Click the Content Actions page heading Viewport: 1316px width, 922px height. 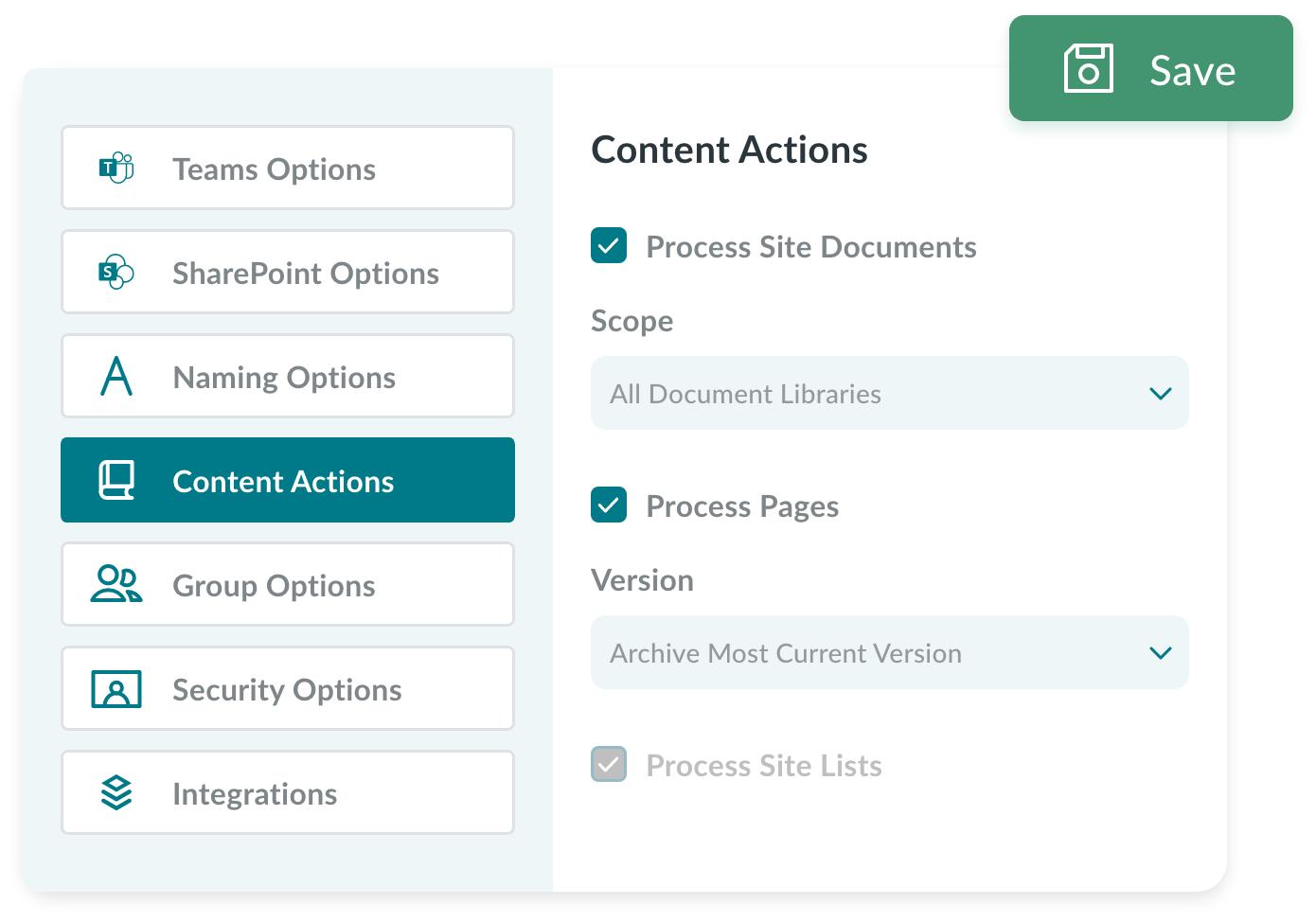point(729,150)
